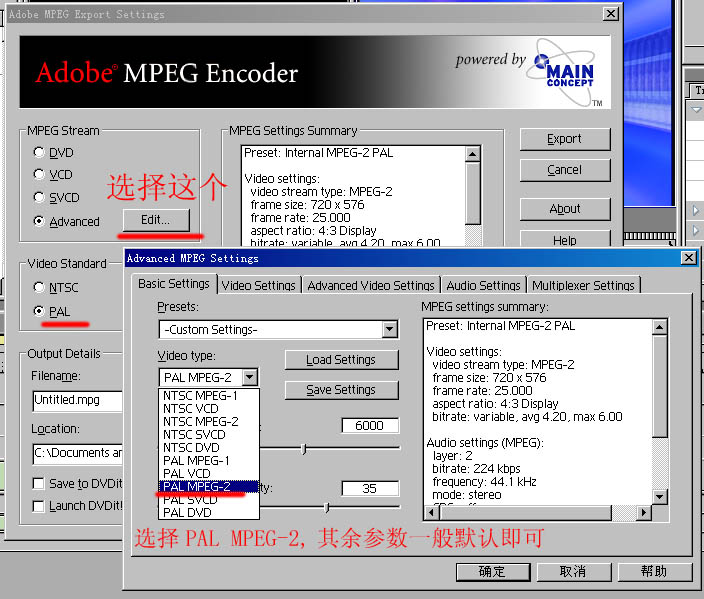Choose NTSC DVD from the video type list
The image size is (704, 599).
[209, 448]
